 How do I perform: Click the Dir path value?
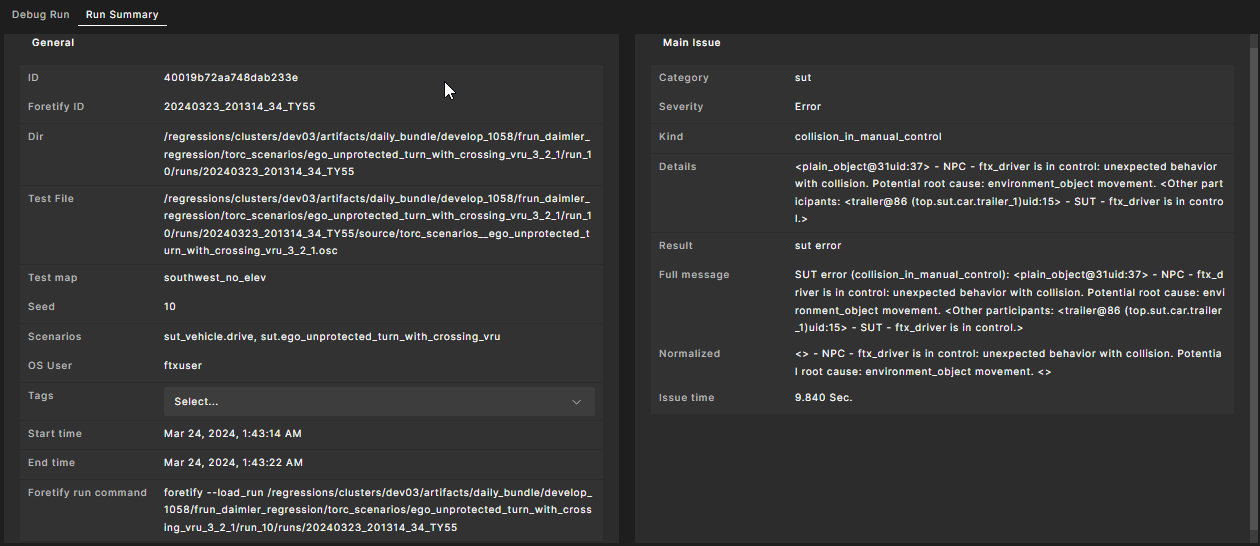point(377,154)
